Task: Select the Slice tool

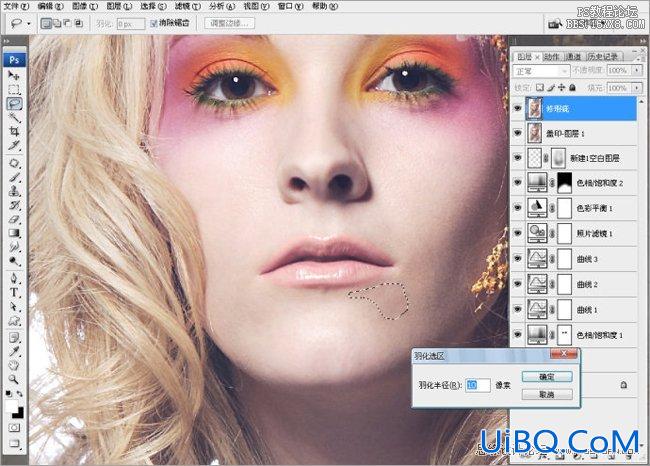Action: 14,146
